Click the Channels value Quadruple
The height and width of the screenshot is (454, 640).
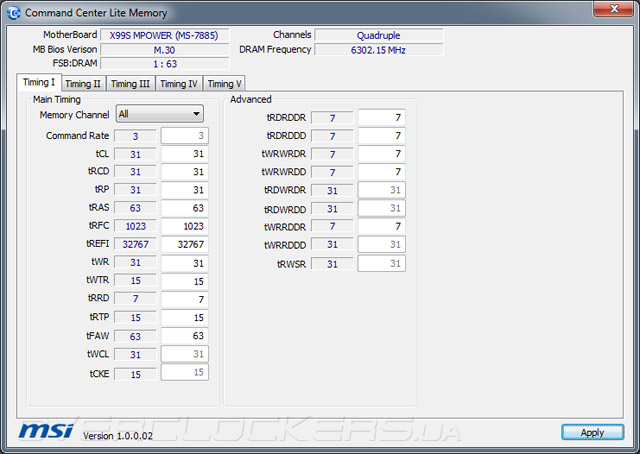pos(378,36)
